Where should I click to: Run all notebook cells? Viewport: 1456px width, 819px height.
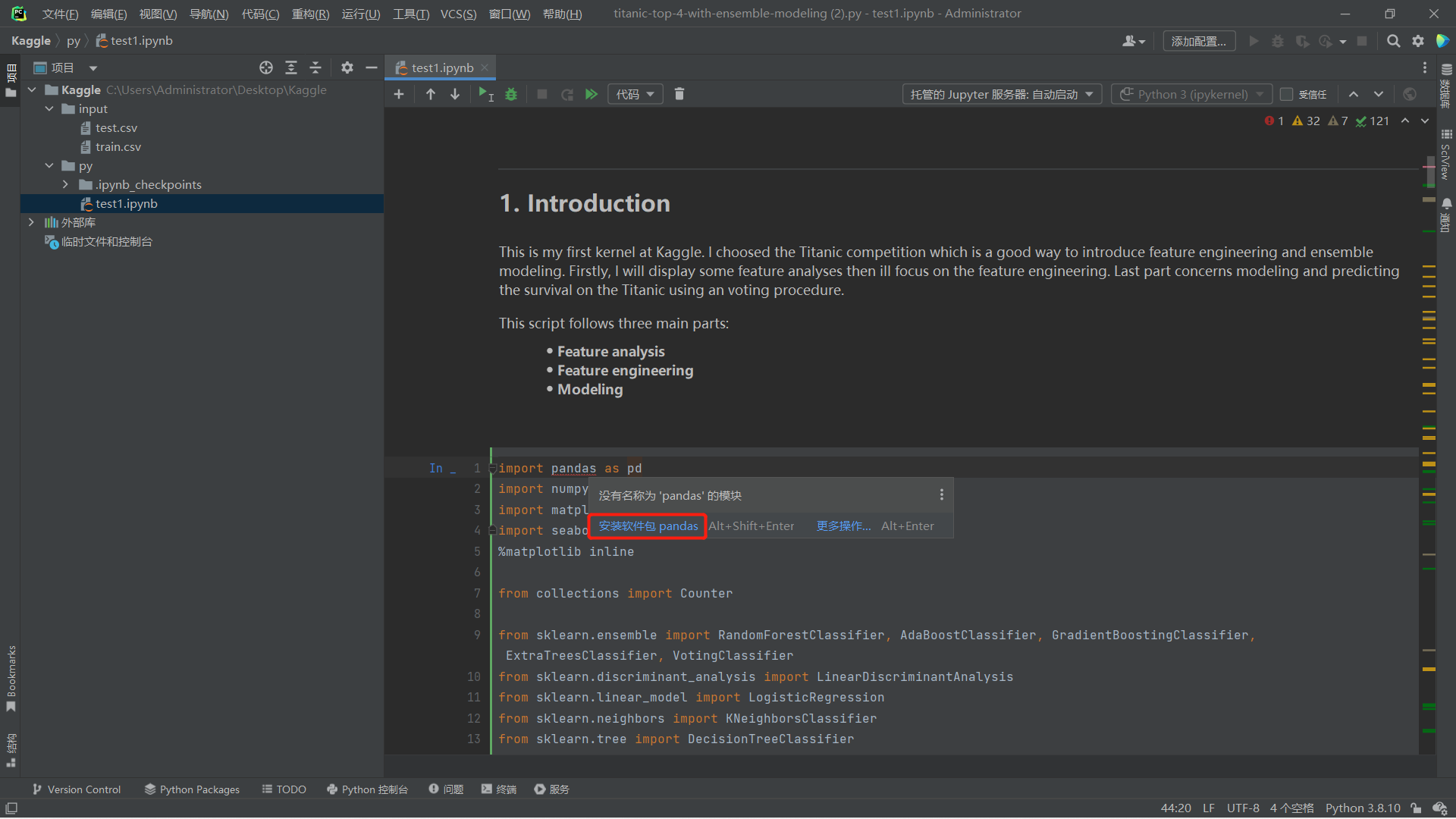(591, 94)
